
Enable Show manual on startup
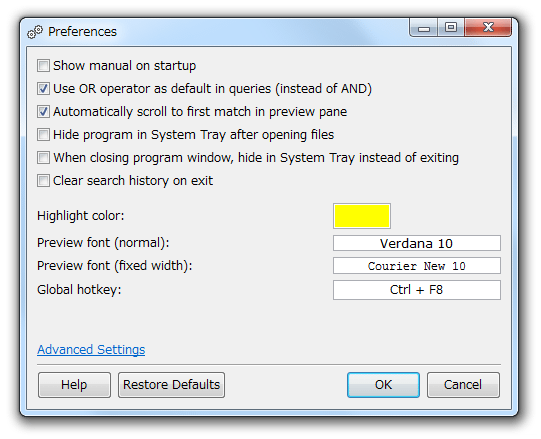click(x=43, y=66)
